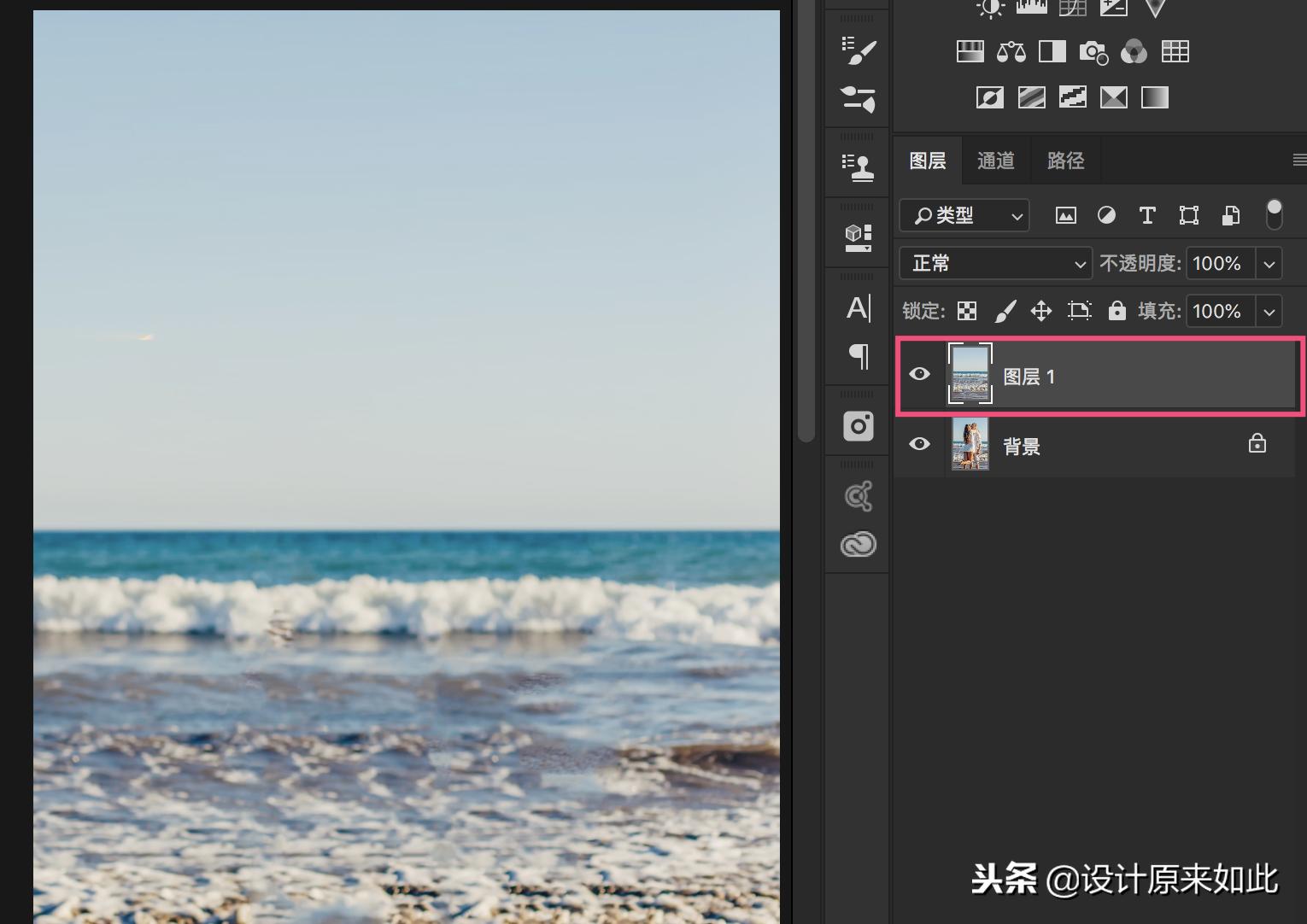Add a Channel Mixer adjustment layer
The image size is (1307, 924).
pyautogui.click(x=1134, y=51)
